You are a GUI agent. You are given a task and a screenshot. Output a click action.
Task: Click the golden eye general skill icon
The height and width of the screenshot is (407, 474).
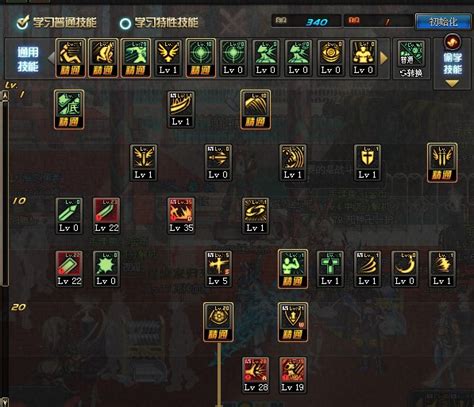point(331,58)
